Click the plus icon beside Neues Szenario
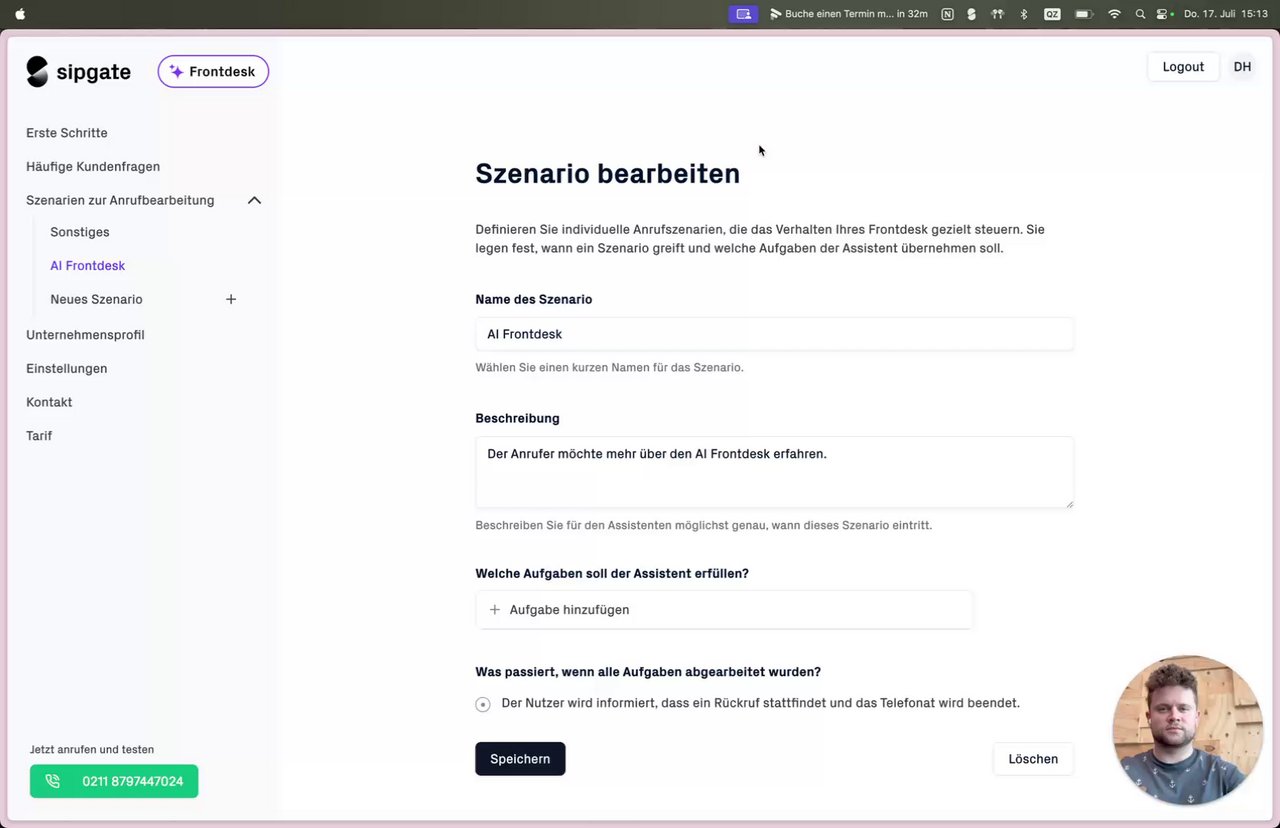Viewport: 1280px width, 828px height. point(231,299)
